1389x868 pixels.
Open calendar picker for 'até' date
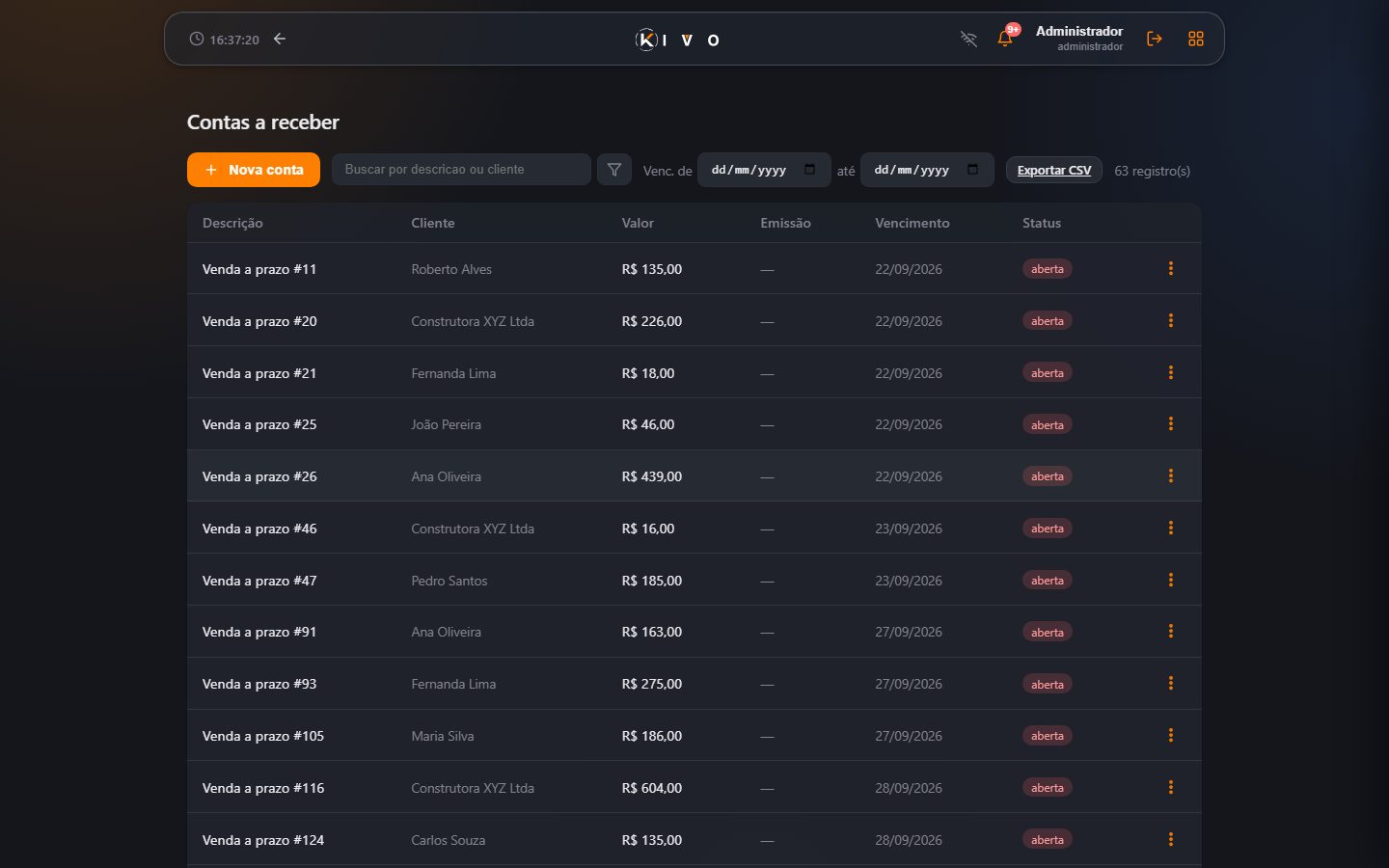(x=972, y=170)
